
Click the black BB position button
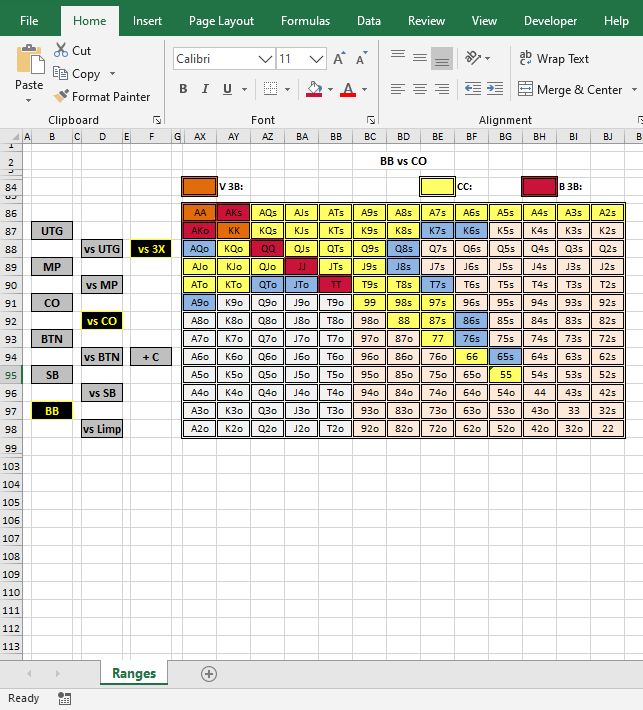[52, 411]
